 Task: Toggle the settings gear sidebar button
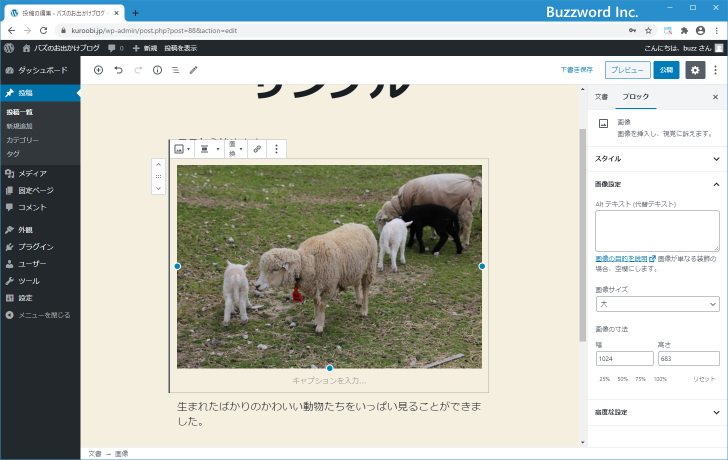(x=695, y=70)
